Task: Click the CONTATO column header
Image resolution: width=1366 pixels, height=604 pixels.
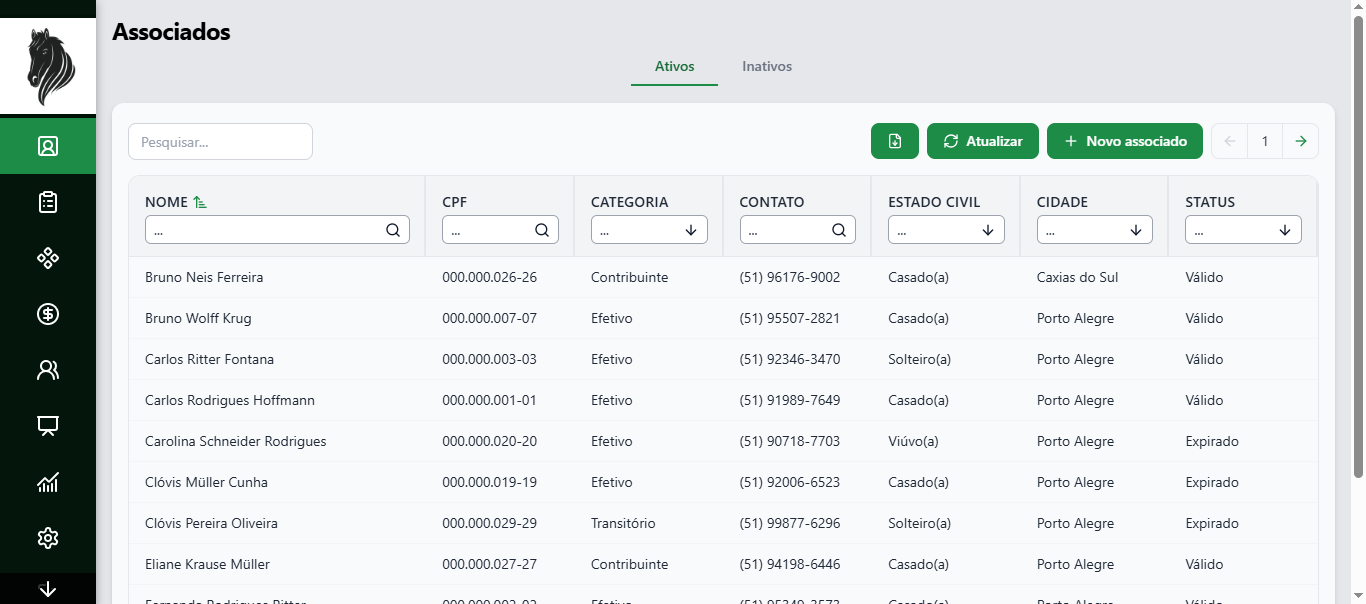Action: (772, 202)
